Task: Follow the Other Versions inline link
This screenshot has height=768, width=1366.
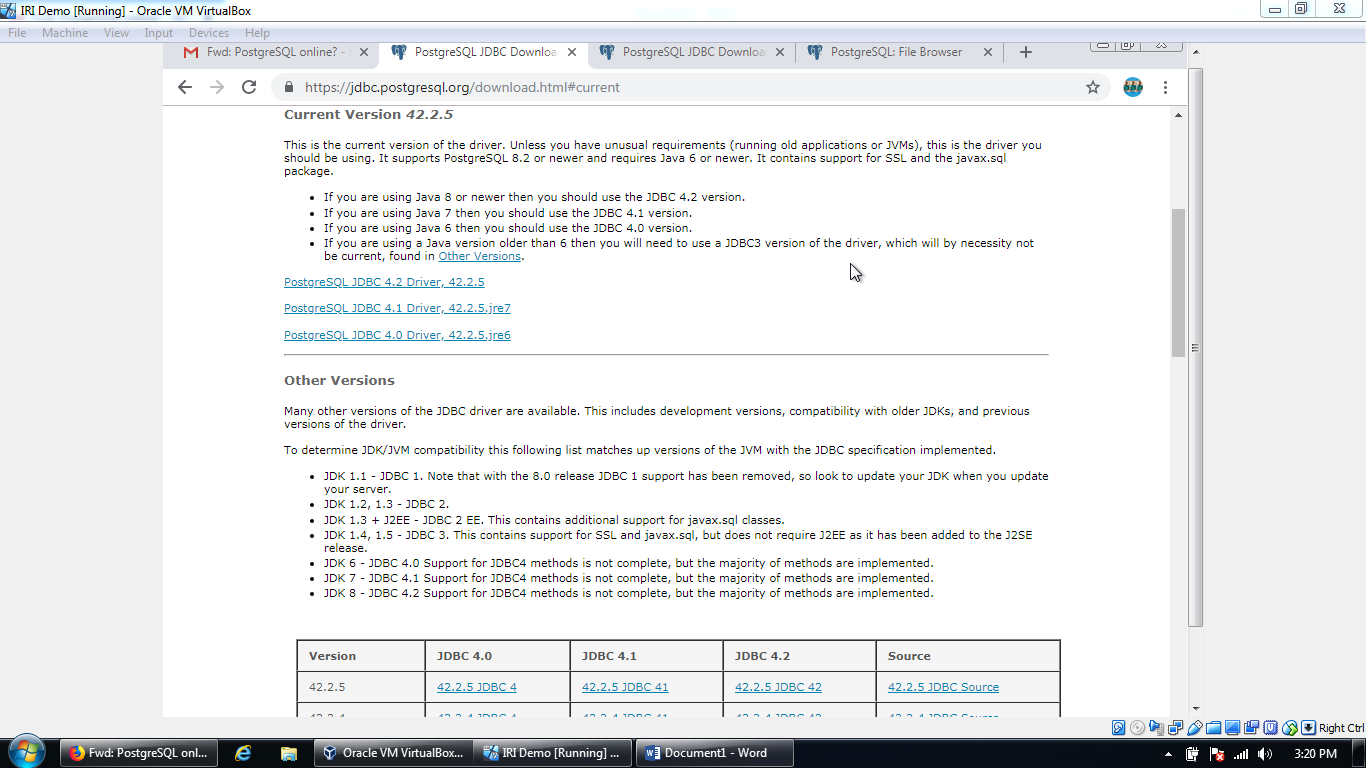Action: pos(480,256)
